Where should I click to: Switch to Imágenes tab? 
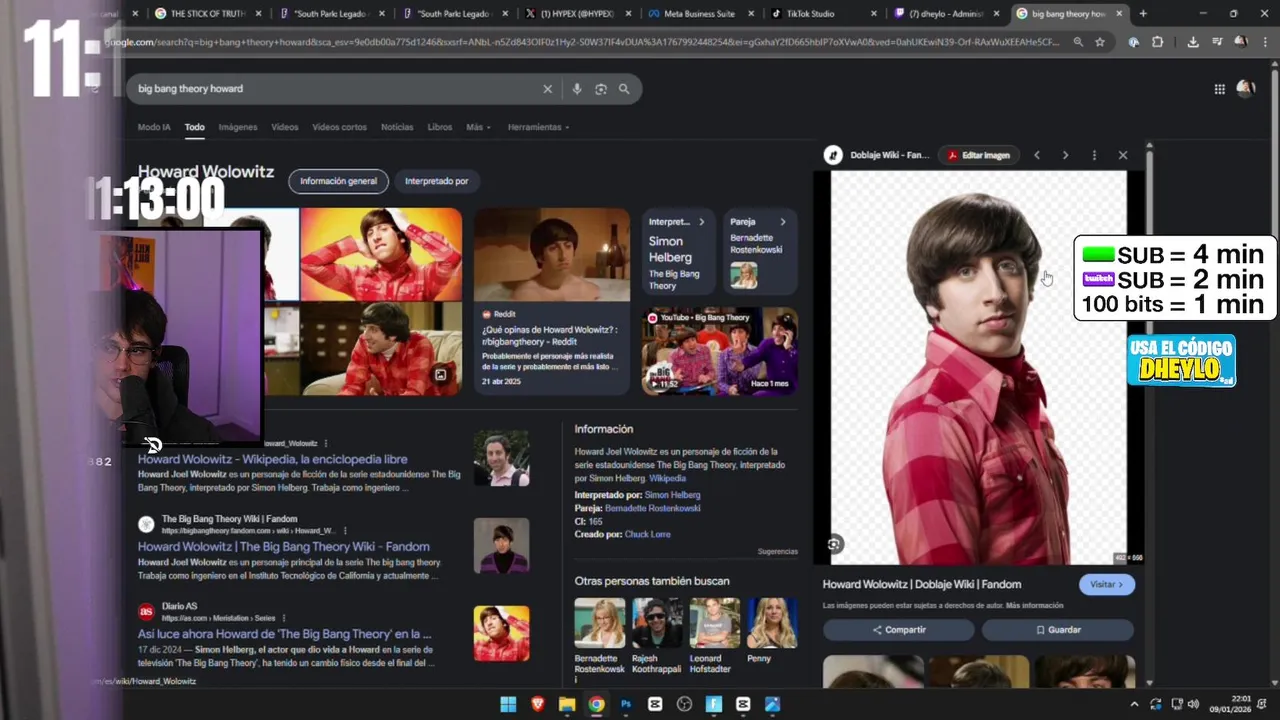click(x=238, y=127)
